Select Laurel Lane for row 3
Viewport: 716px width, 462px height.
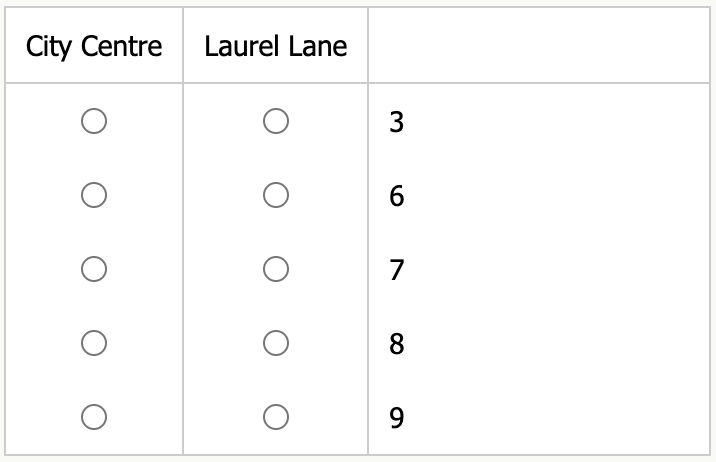[276, 121]
